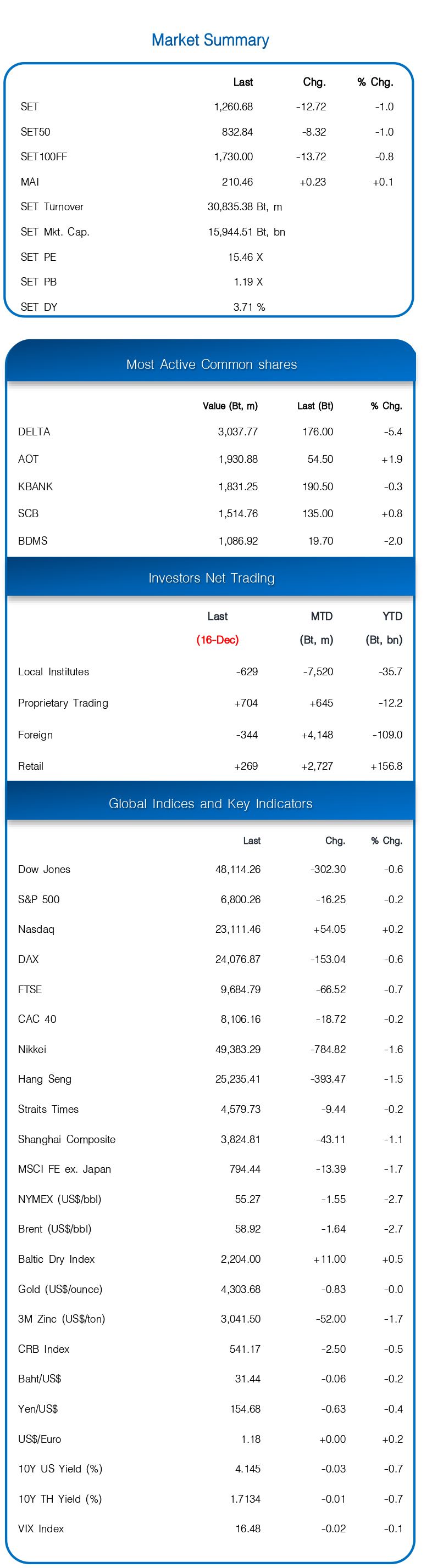
Task: Select the 10Y TH Yield (%) label
Action: coord(60,1499)
